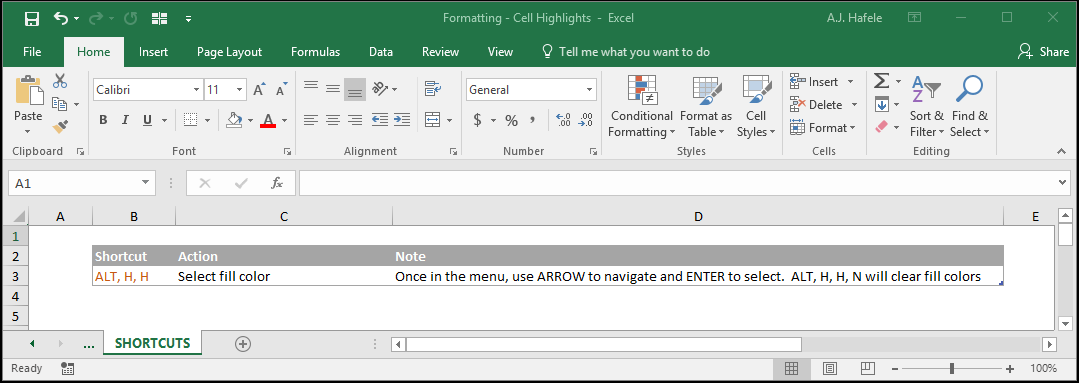Screen dimensions: 1079x383
Task: Center text horizontally in the Alignment group
Action: (333, 120)
